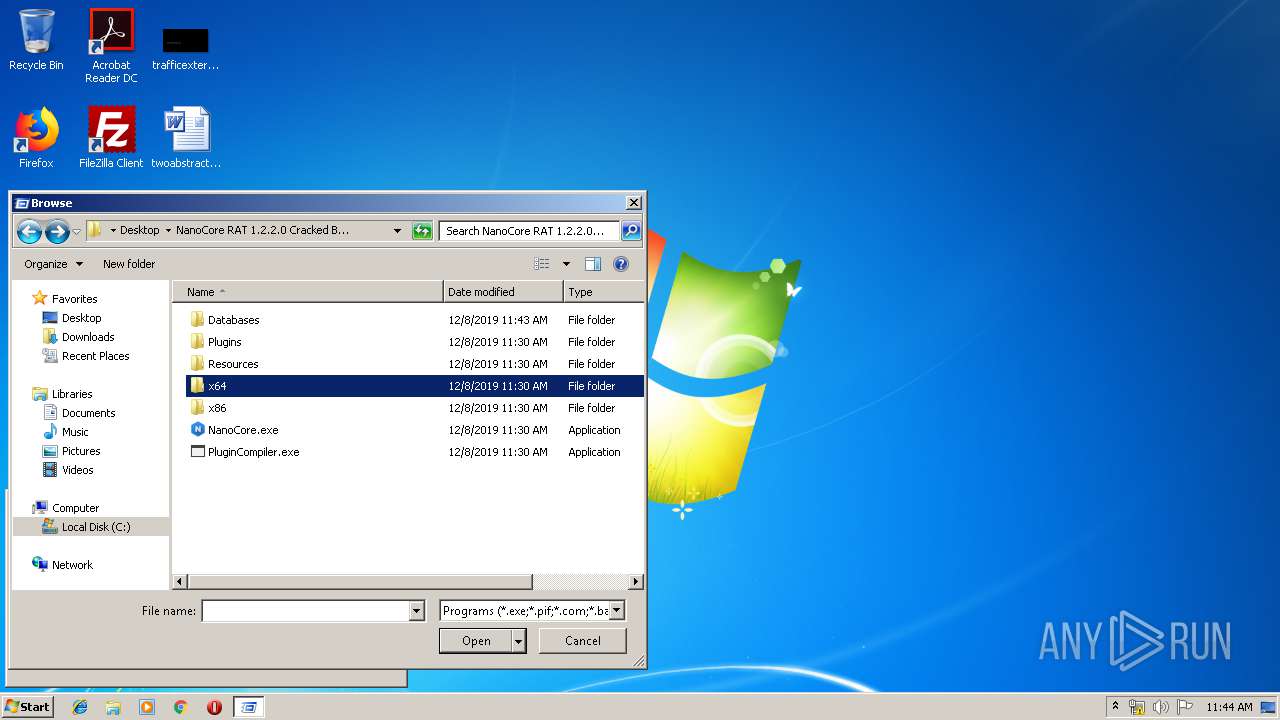Image resolution: width=1280 pixels, height=720 pixels.
Task: Click the active Browse app taskbar button
Action: [249, 707]
